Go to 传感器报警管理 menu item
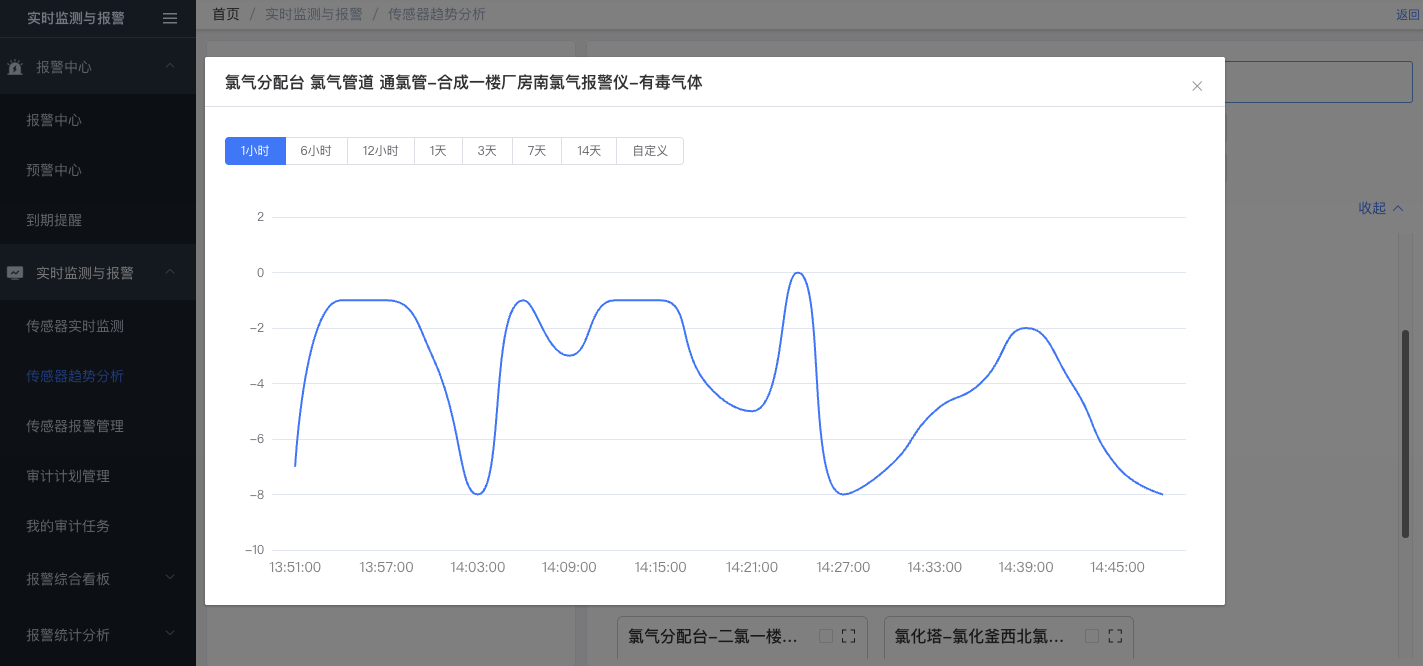Screen dimensions: 1423x666 75,426
